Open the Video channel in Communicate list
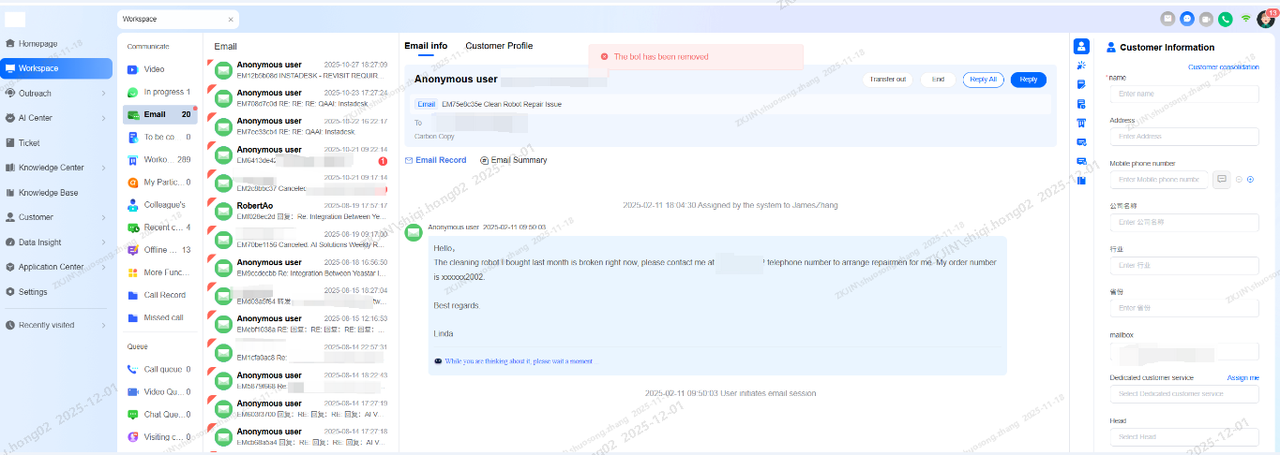The height and width of the screenshot is (455, 1280). (x=153, y=69)
